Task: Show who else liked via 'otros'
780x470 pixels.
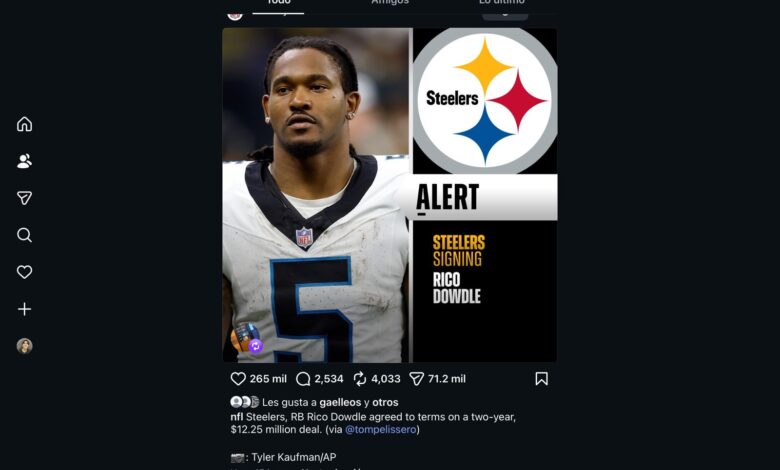Action: click(x=385, y=402)
